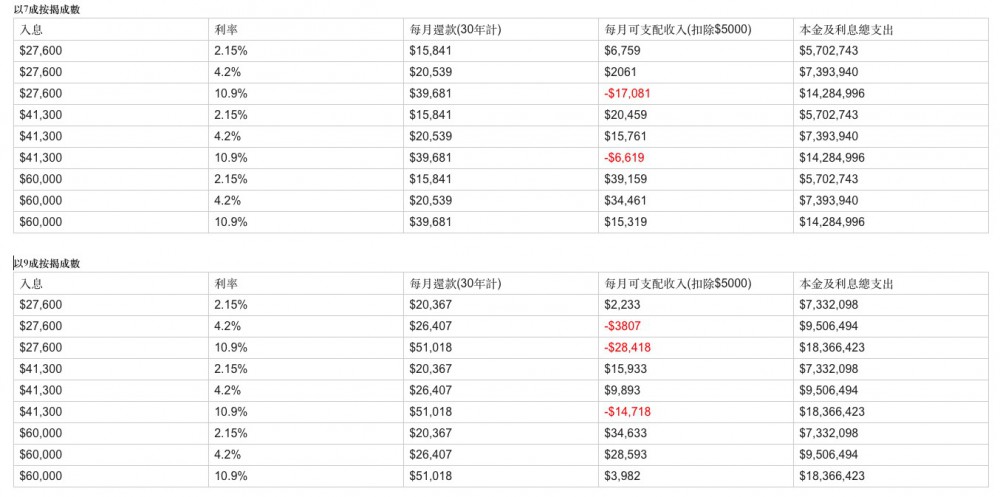The width and height of the screenshot is (1000, 497).
Task: Select the $20,459 cell
Action: coord(625,115)
